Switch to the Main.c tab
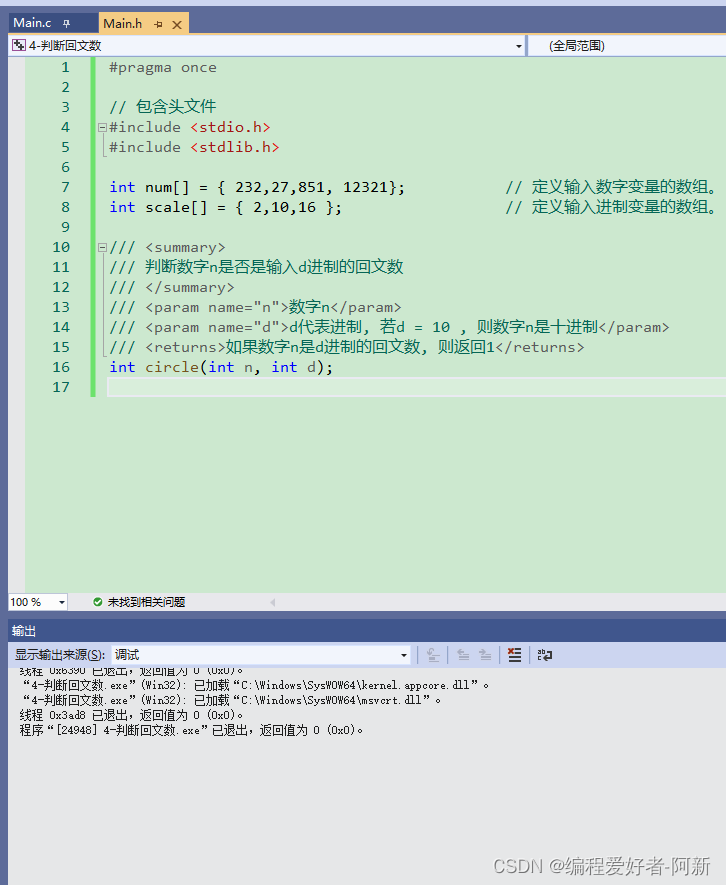The height and width of the screenshot is (885, 726). [x=32, y=23]
